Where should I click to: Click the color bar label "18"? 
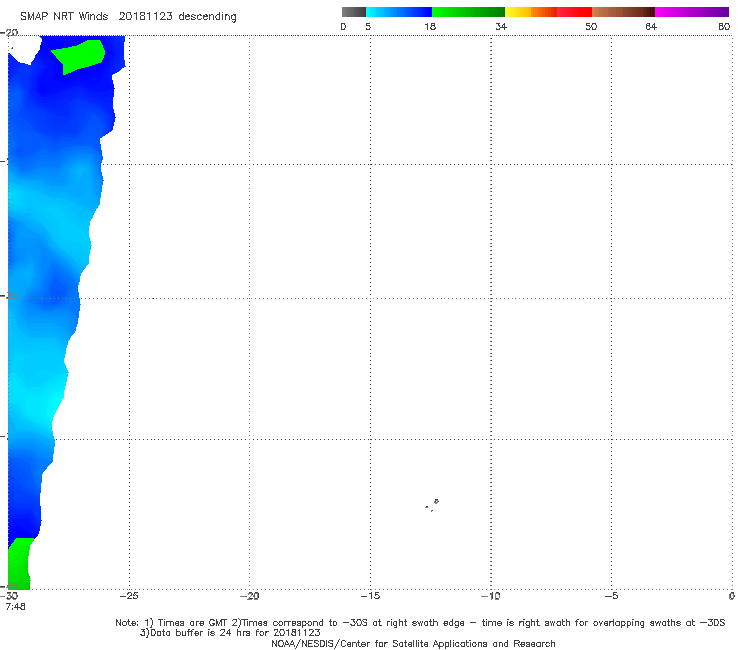click(x=430, y=27)
